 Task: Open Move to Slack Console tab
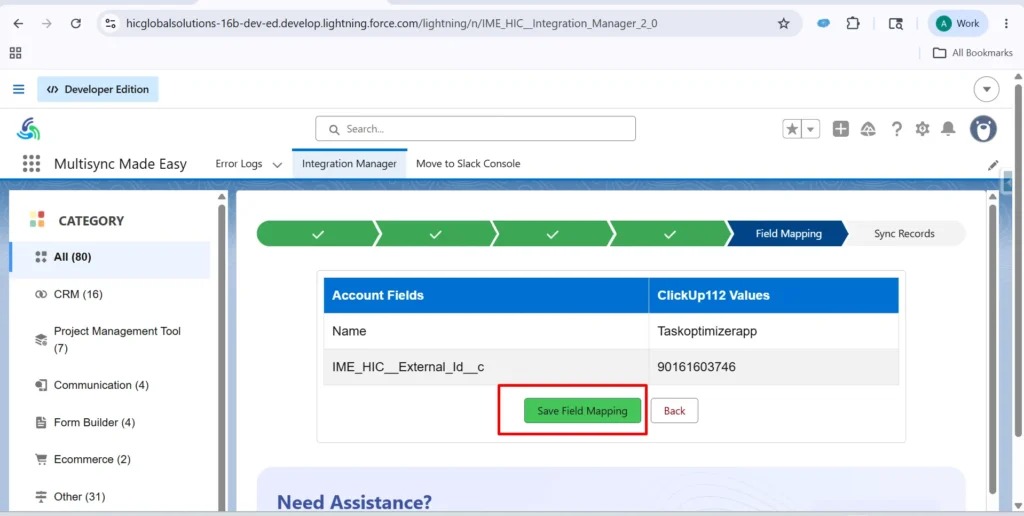click(x=468, y=164)
